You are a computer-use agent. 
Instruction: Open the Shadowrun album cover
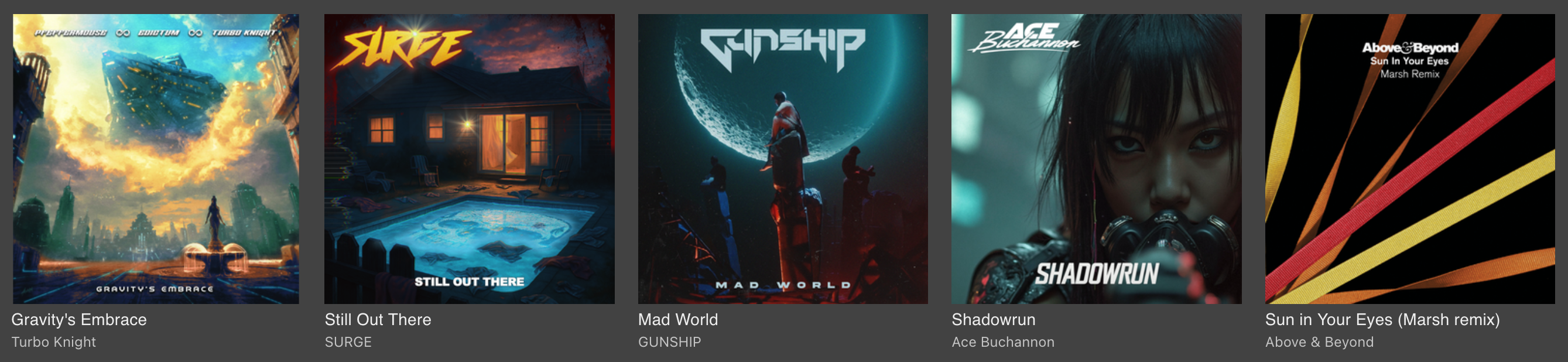1096,159
